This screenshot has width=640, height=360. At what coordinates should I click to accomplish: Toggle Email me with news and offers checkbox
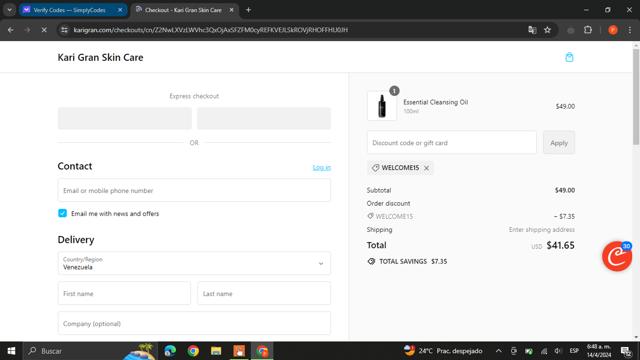coord(62,213)
